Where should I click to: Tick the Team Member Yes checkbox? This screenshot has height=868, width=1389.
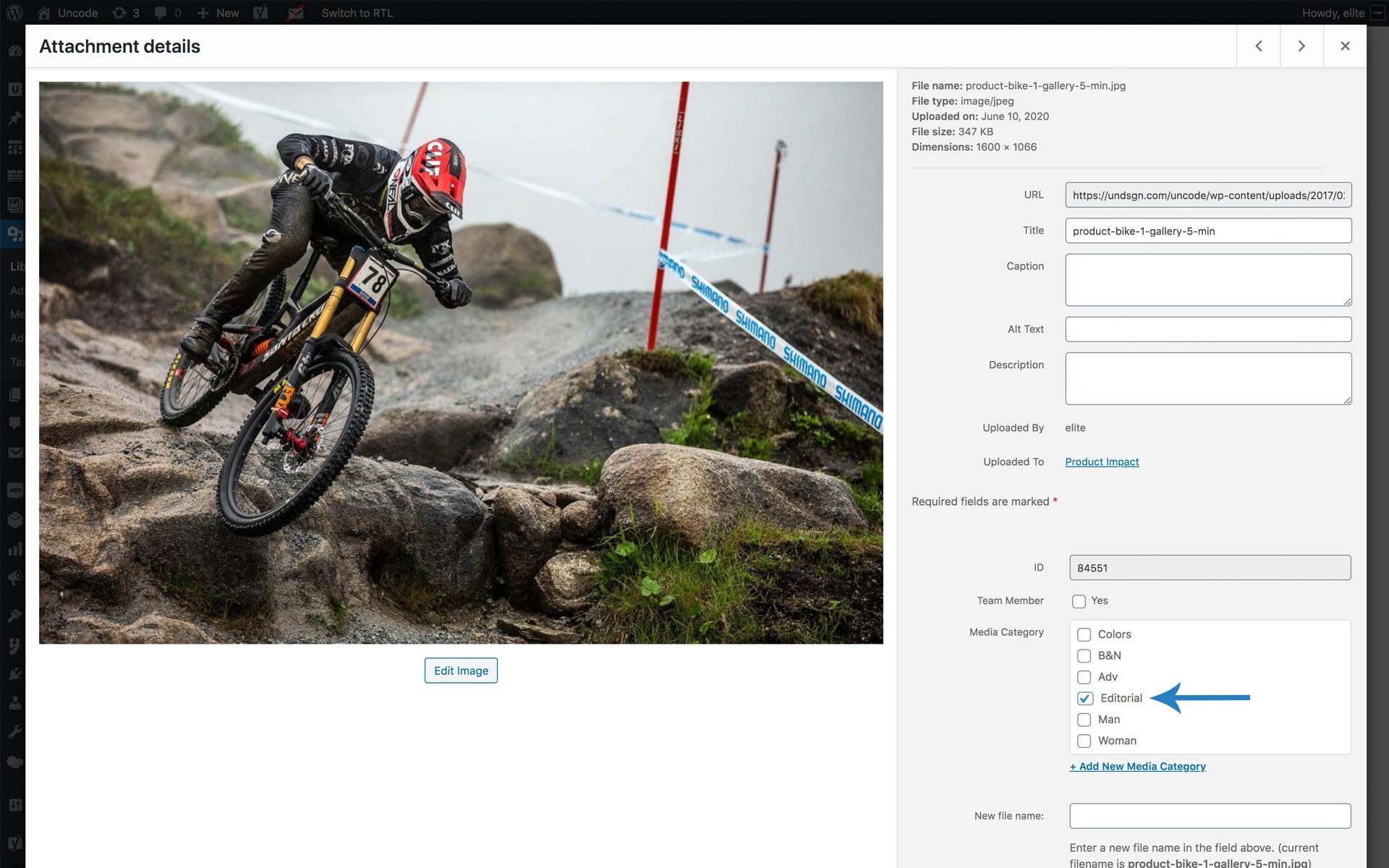(x=1079, y=601)
